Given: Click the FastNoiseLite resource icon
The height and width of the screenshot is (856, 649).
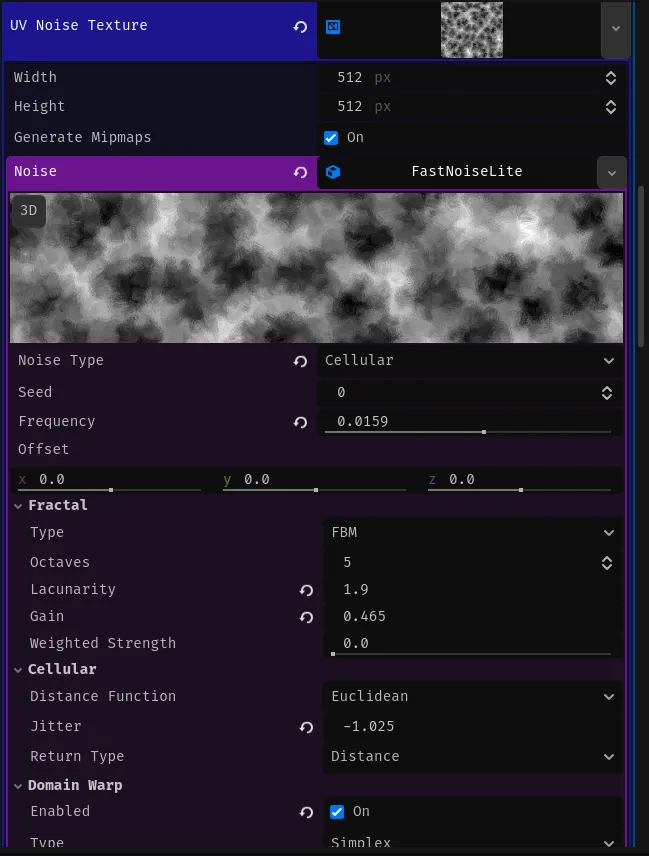Looking at the screenshot, I should click(335, 171).
